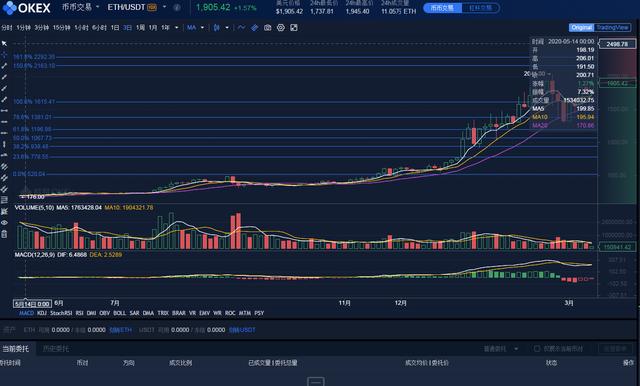
Task: Select the BOLL indicator
Action: [x=120, y=313]
